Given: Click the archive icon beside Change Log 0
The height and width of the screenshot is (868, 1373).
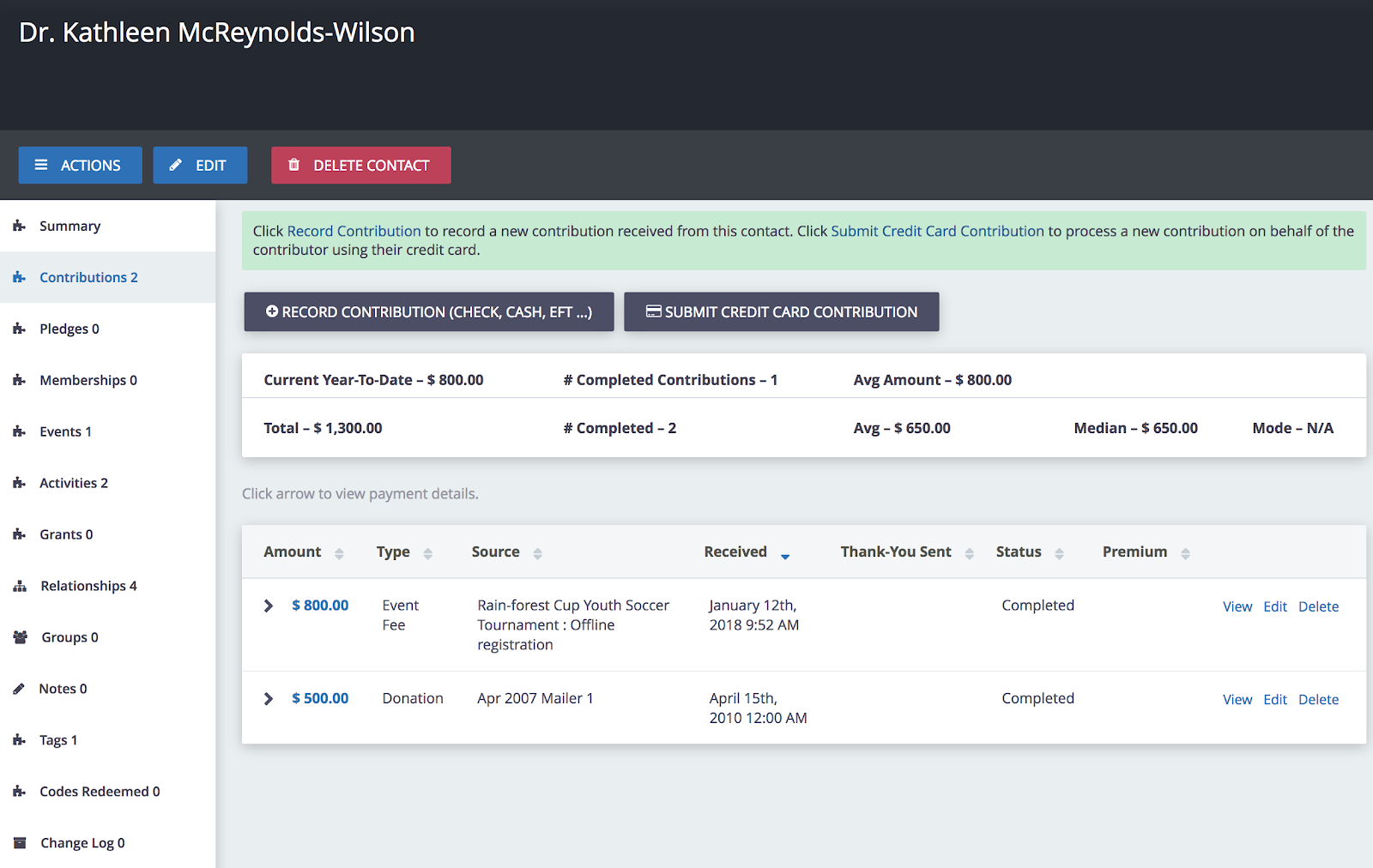Looking at the screenshot, I should coord(20,843).
